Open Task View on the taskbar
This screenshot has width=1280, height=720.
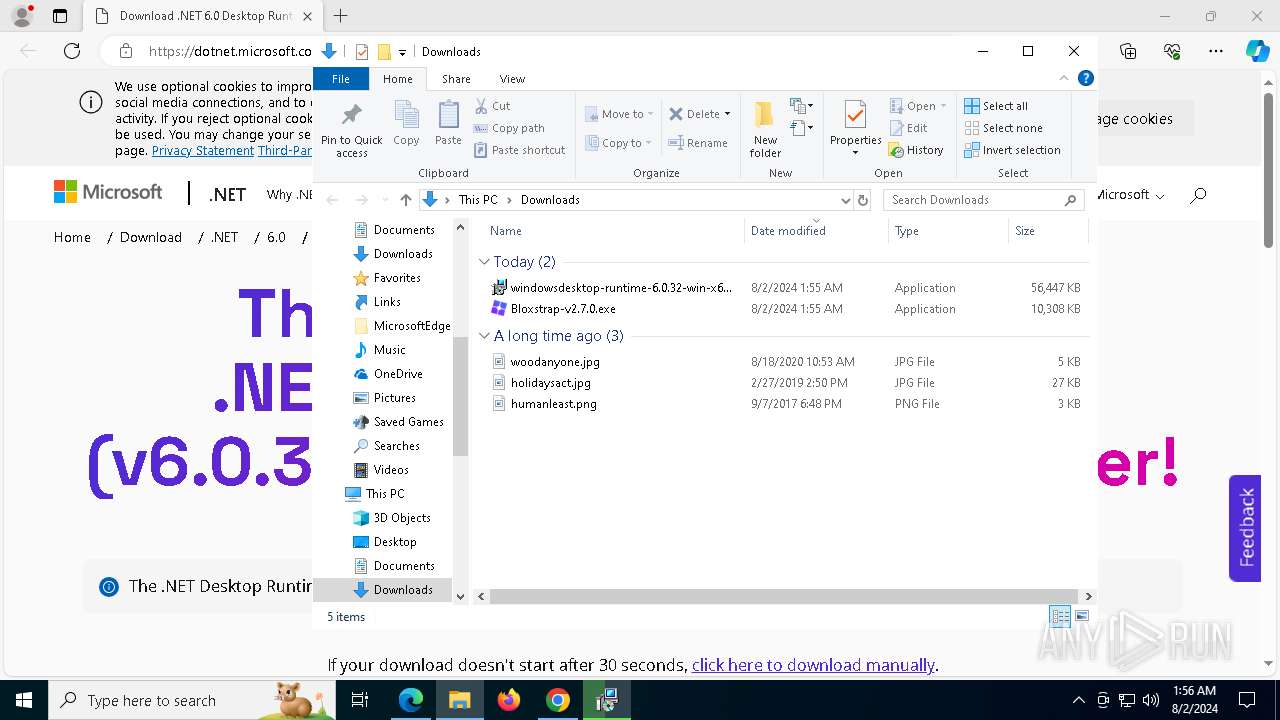click(x=361, y=700)
